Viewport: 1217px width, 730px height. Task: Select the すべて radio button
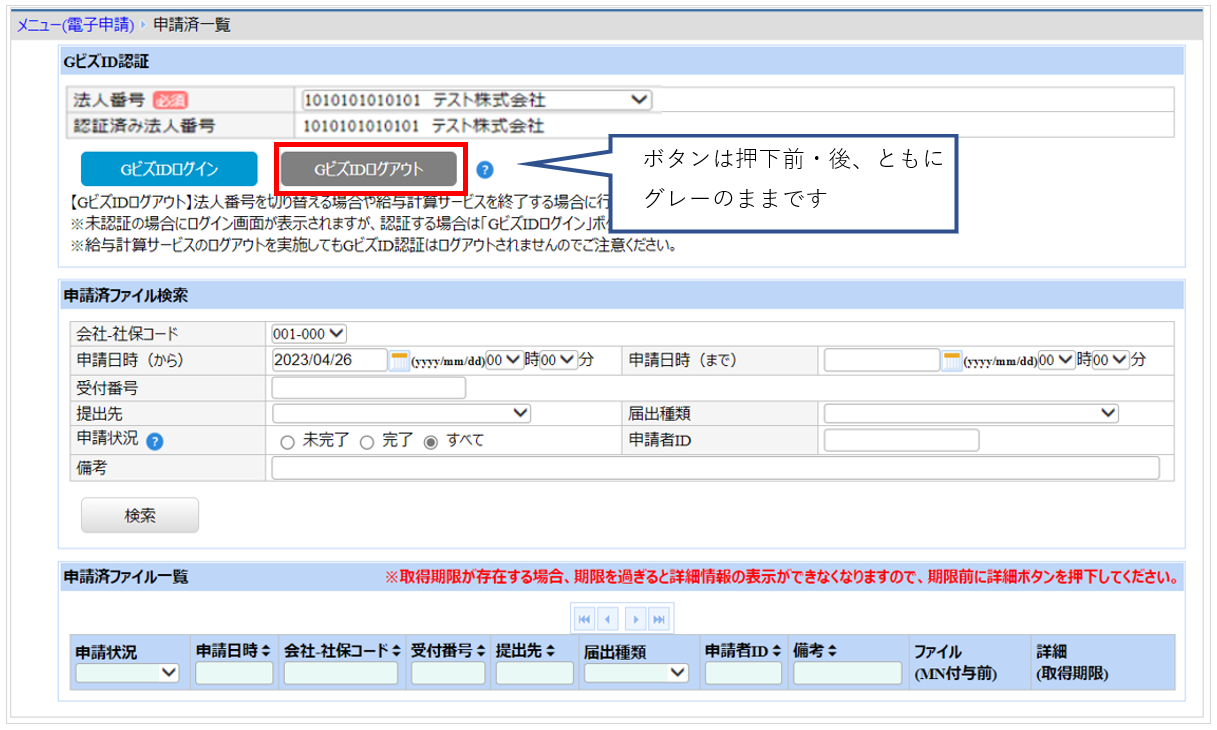tap(431, 441)
